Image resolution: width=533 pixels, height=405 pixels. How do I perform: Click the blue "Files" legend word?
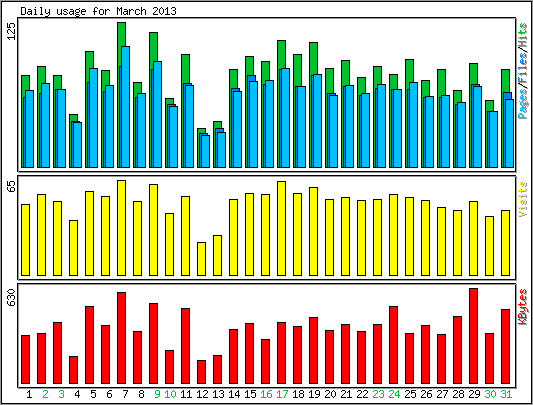[523, 66]
